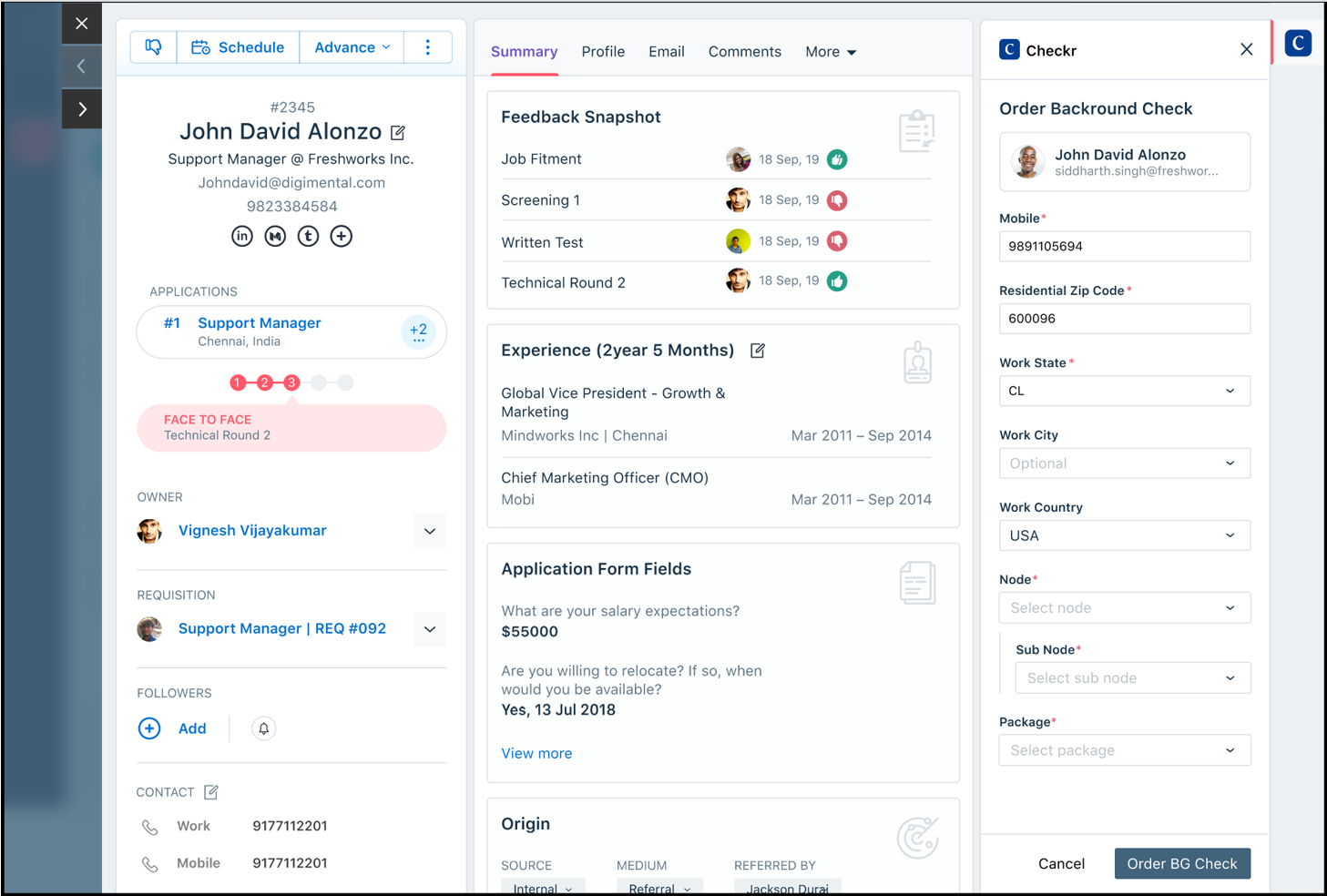Close the candidate view with top-left X
This screenshot has height=896, width=1327.
82,24
